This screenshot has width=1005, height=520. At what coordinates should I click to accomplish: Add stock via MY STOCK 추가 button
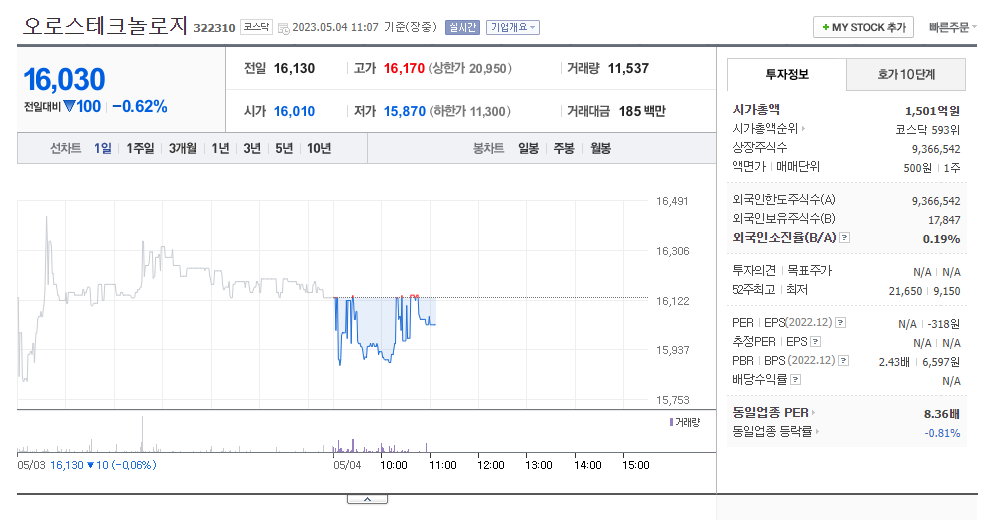point(863,27)
